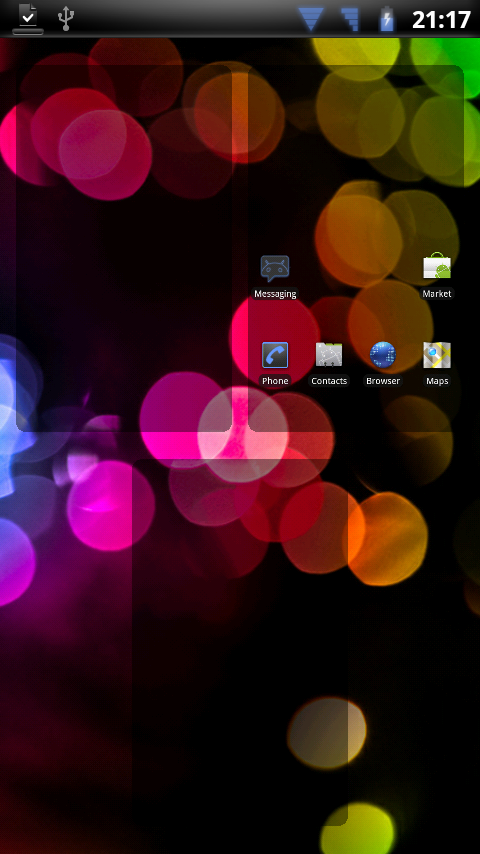Launch the Market shopping bag icon
Viewport: 480px width, 854px height.
point(437,267)
